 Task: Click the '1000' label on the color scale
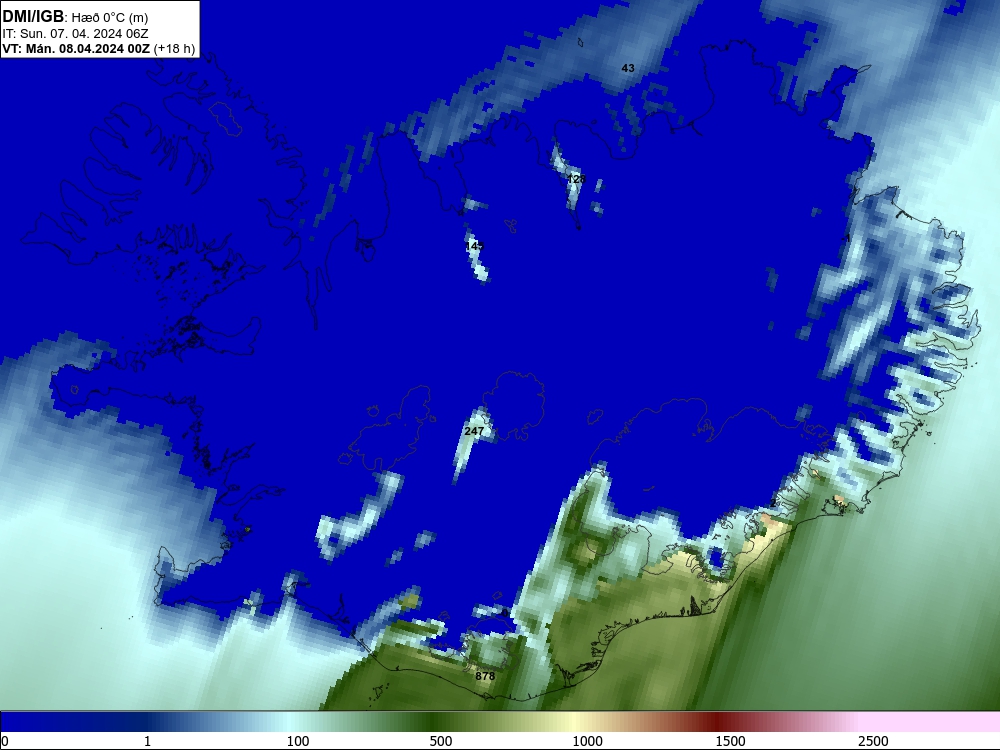587,741
